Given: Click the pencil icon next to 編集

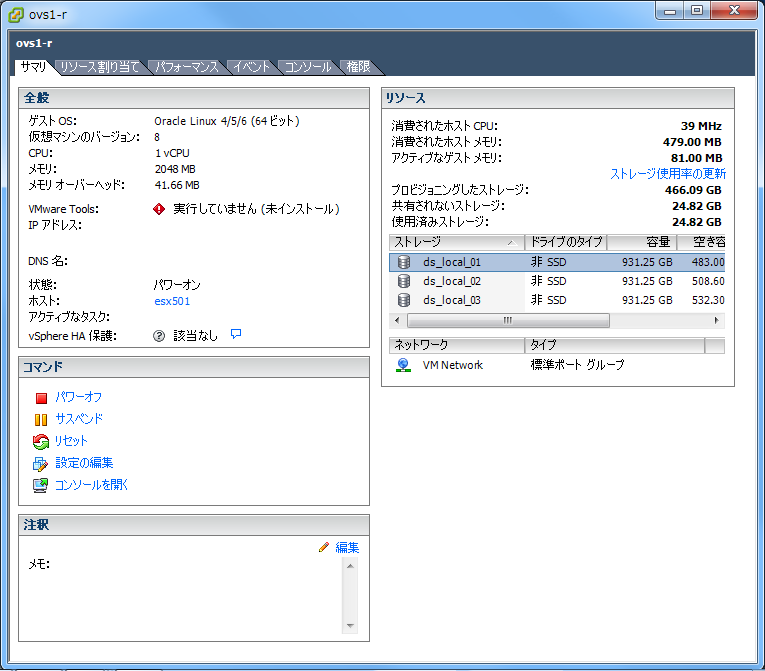Looking at the screenshot, I should pos(323,548).
